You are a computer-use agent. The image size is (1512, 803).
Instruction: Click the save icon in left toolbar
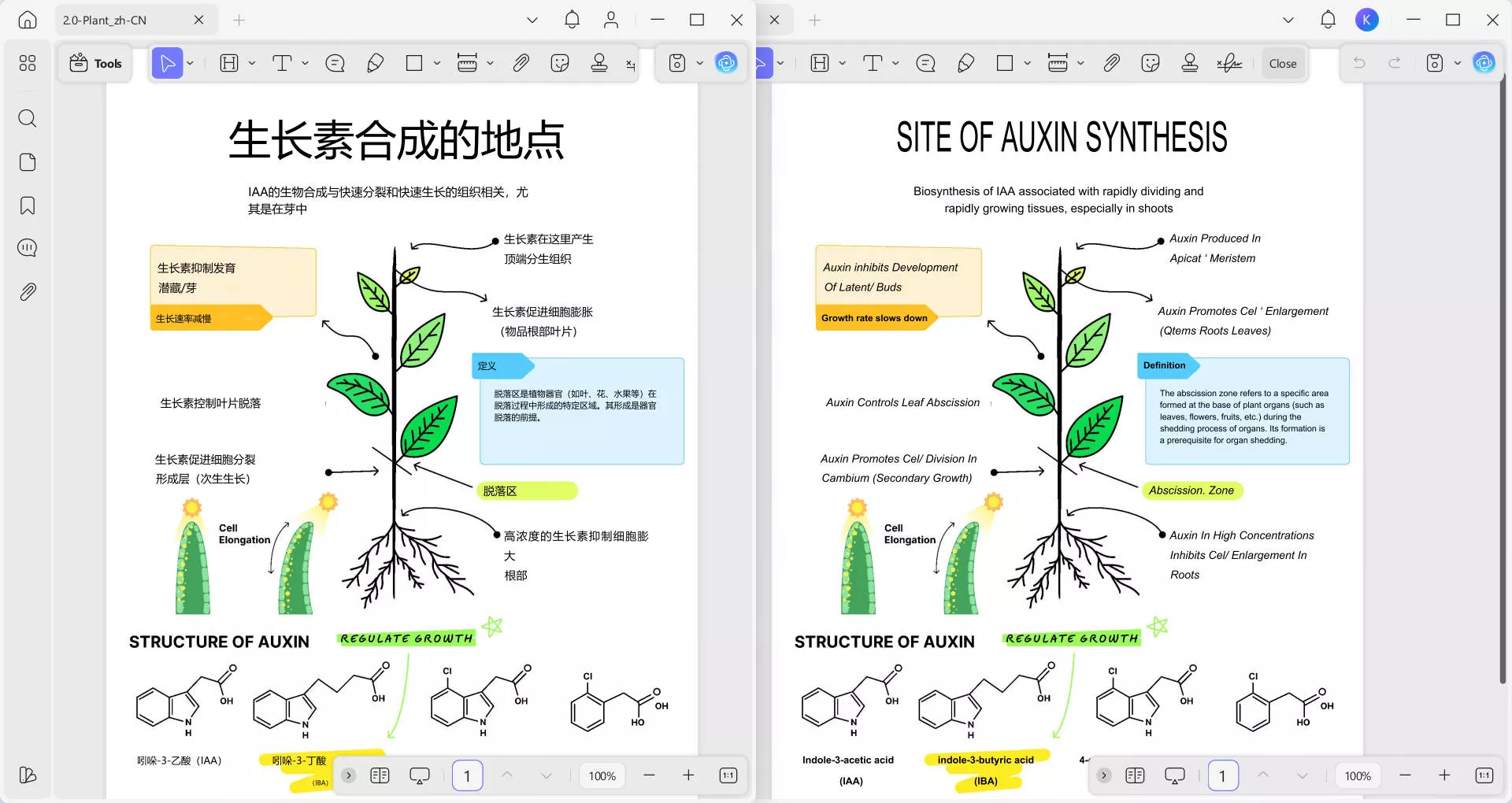coord(677,63)
